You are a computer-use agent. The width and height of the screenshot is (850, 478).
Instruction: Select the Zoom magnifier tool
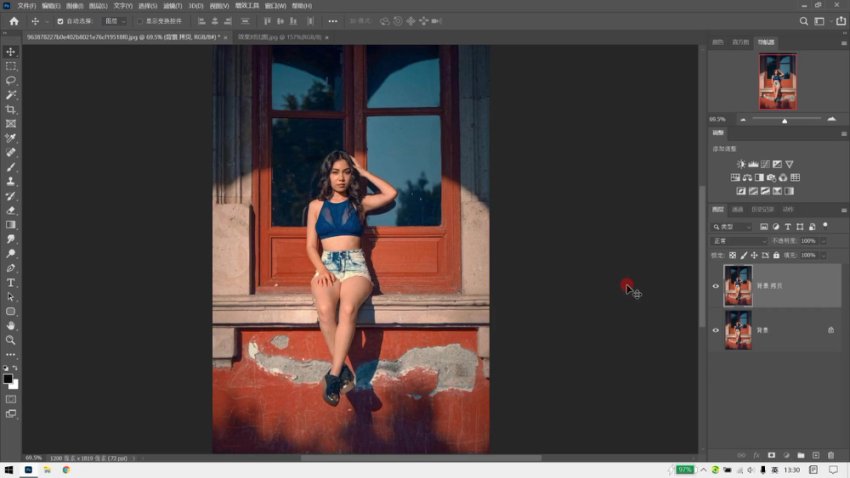(11, 340)
